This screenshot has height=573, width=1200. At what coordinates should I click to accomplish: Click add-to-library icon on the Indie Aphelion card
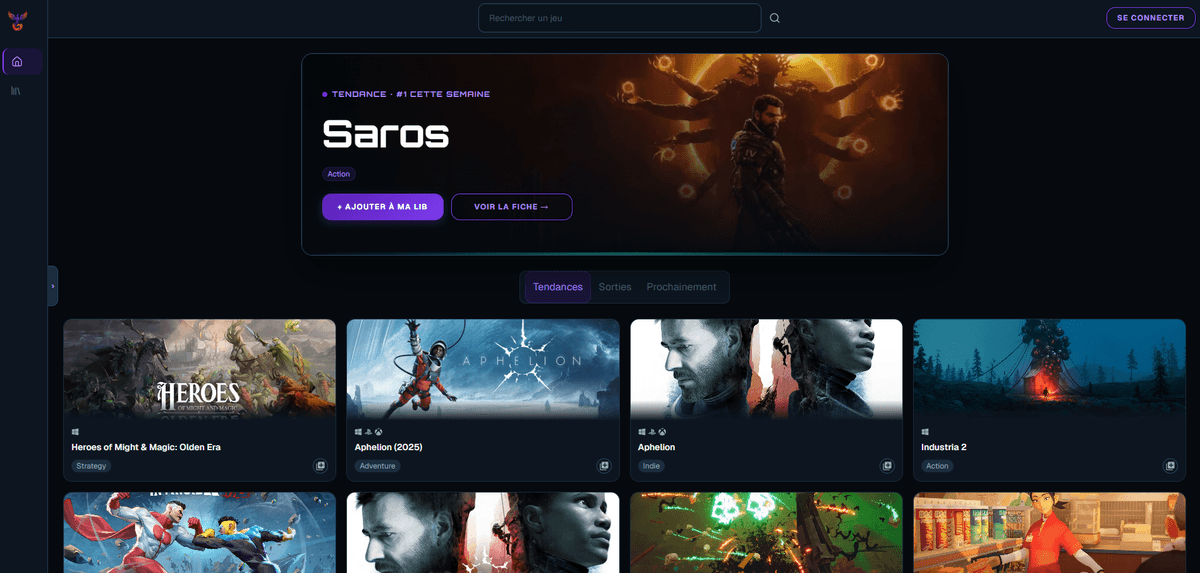pos(887,466)
